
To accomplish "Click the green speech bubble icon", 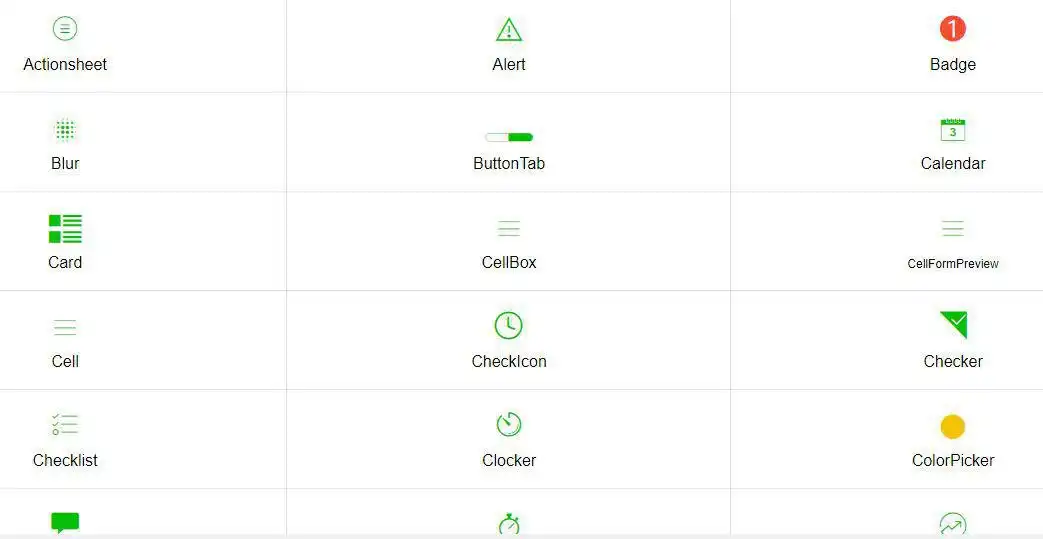I will [65, 522].
